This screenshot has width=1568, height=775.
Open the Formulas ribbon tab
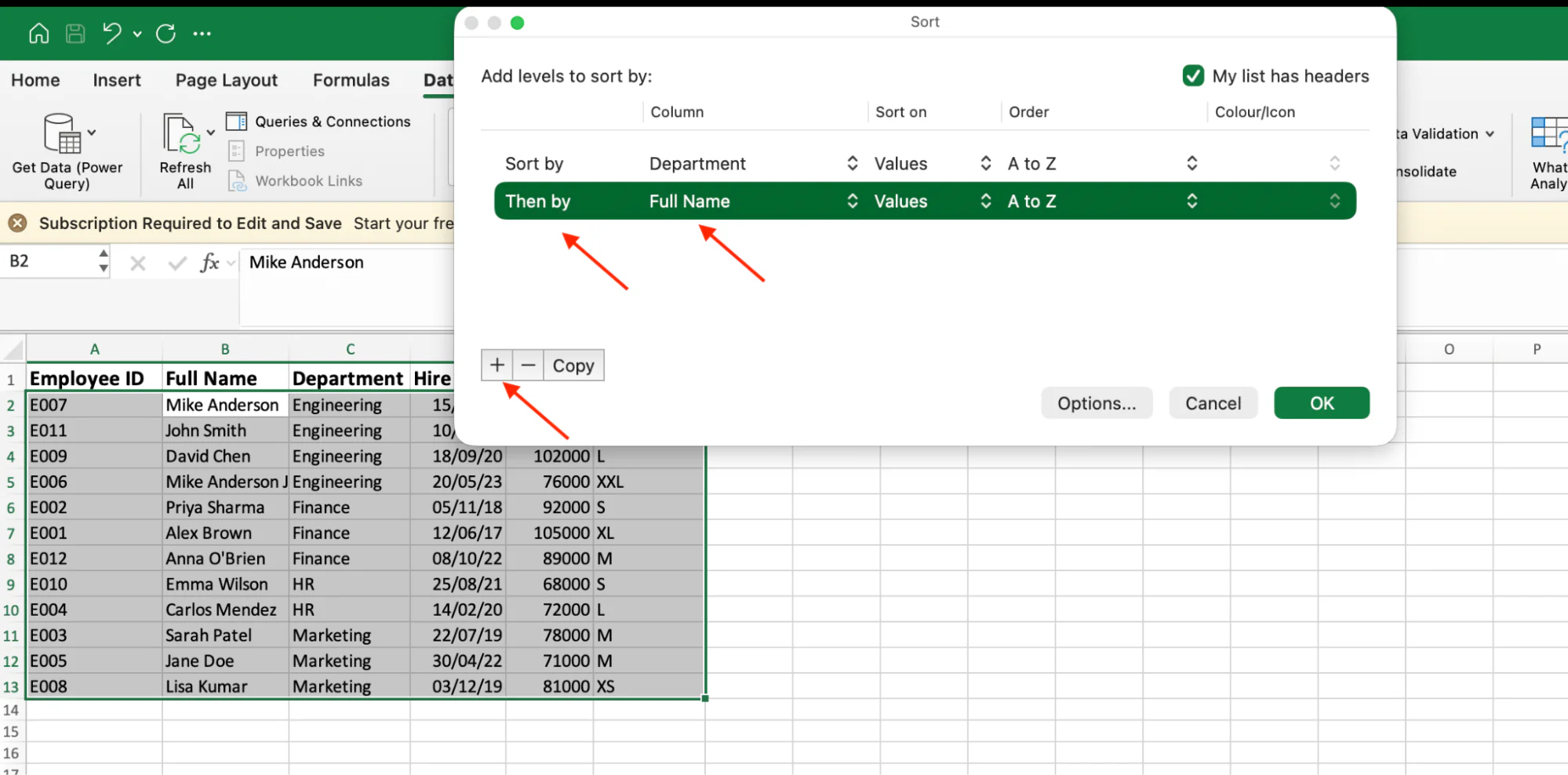click(x=351, y=80)
